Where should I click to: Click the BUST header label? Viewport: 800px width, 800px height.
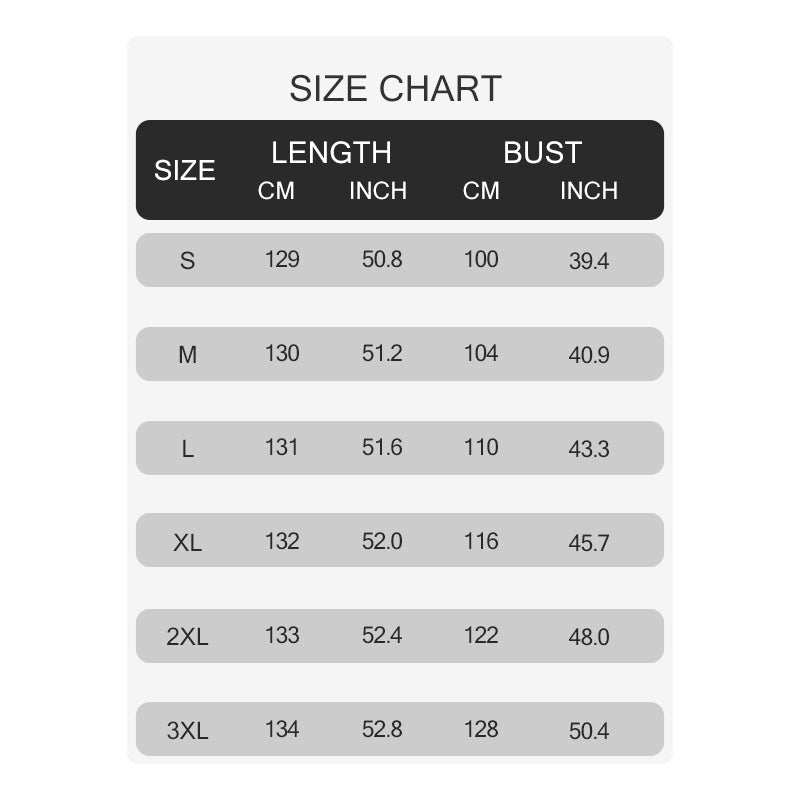point(542,152)
